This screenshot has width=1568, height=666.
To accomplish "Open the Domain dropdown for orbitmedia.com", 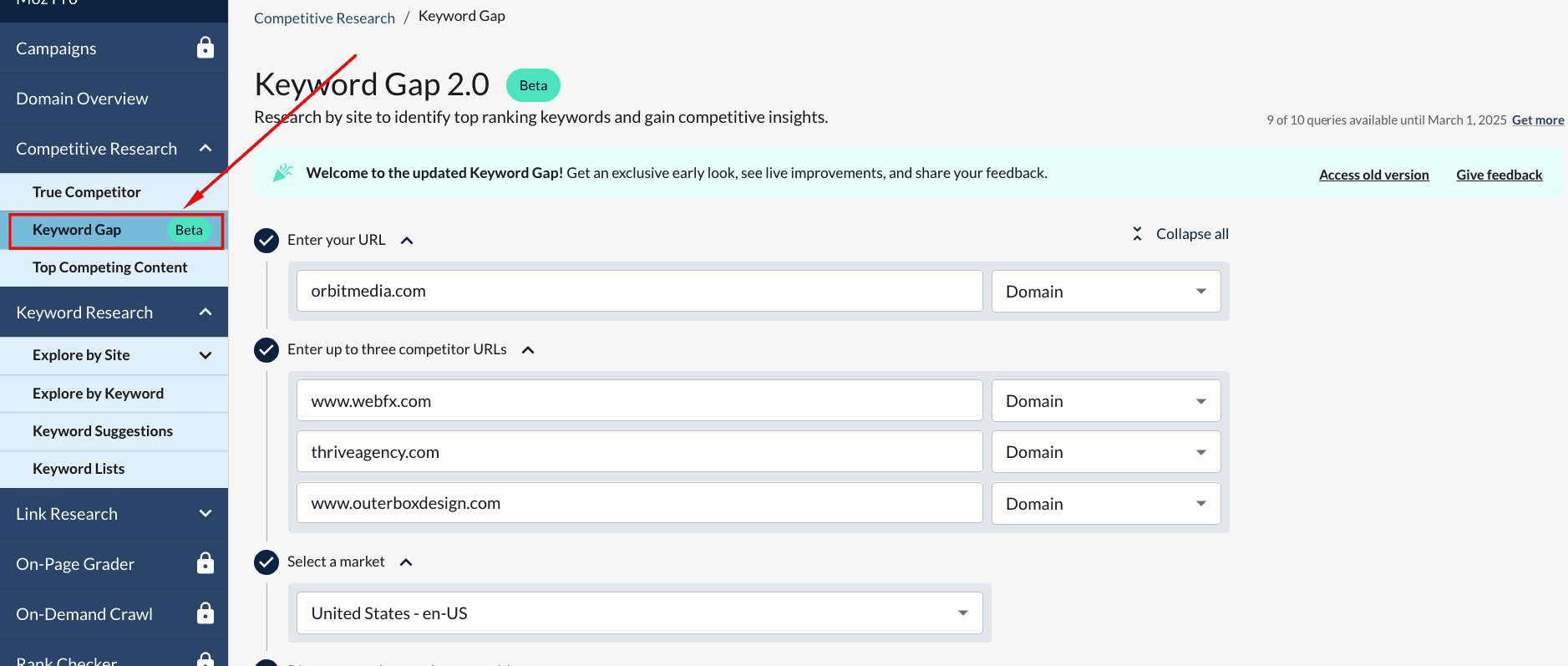I will (x=1105, y=292).
